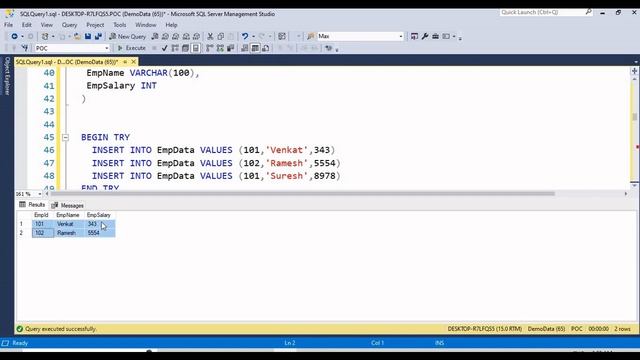Open the Max find combo box dropdown arrow
Image resolution: width=640 pixels, height=360 pixels.
(401, 36)
